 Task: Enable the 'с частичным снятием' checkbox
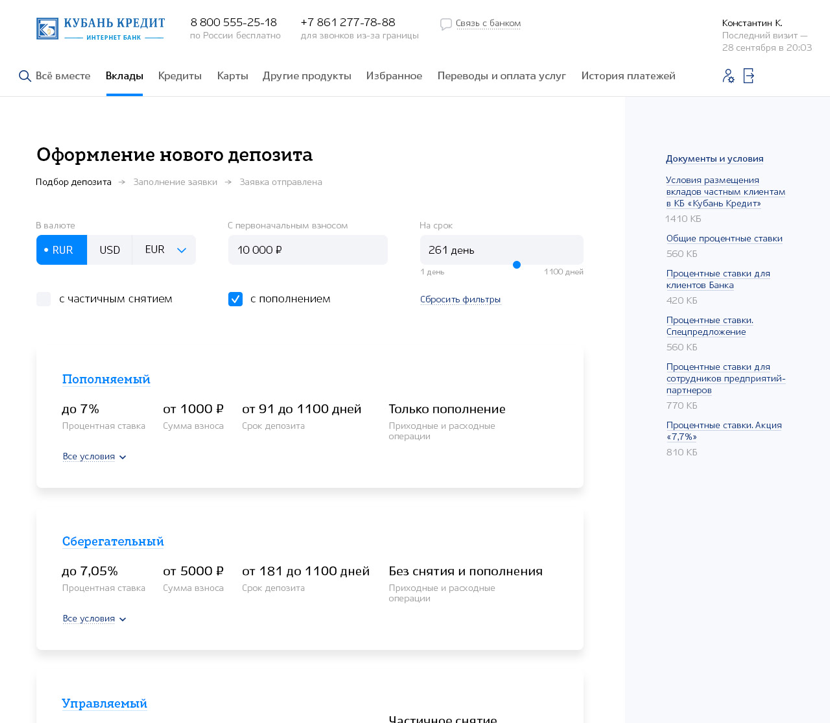coord(44,299)
